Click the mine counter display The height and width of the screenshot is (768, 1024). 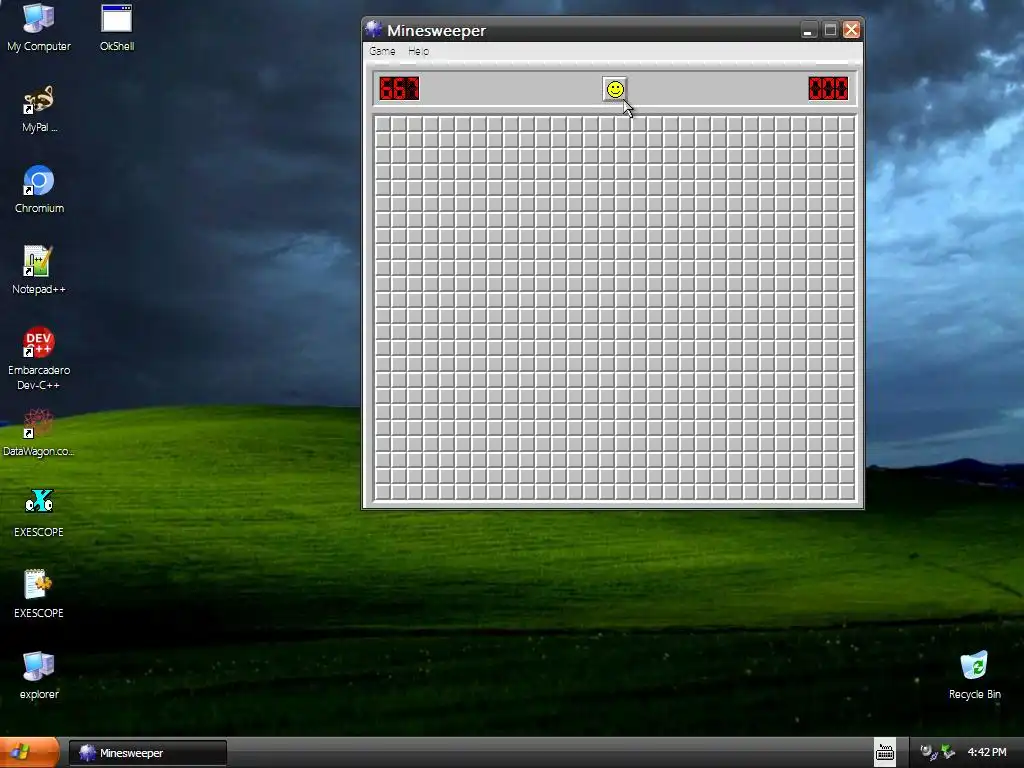pyautogui.click(x=399, y=89)
